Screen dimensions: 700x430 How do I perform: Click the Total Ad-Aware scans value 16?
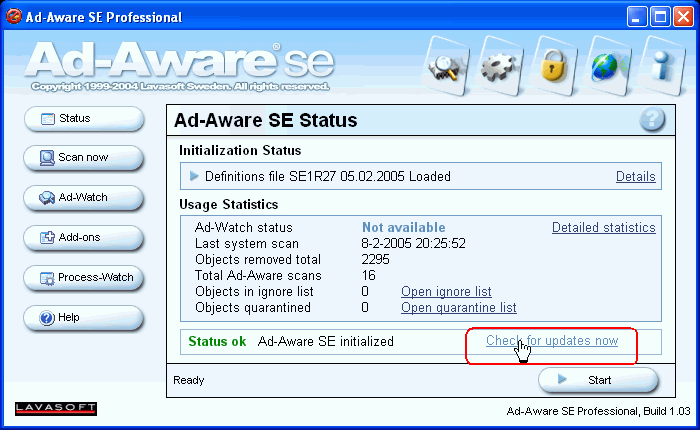click(x=369, y=276)
